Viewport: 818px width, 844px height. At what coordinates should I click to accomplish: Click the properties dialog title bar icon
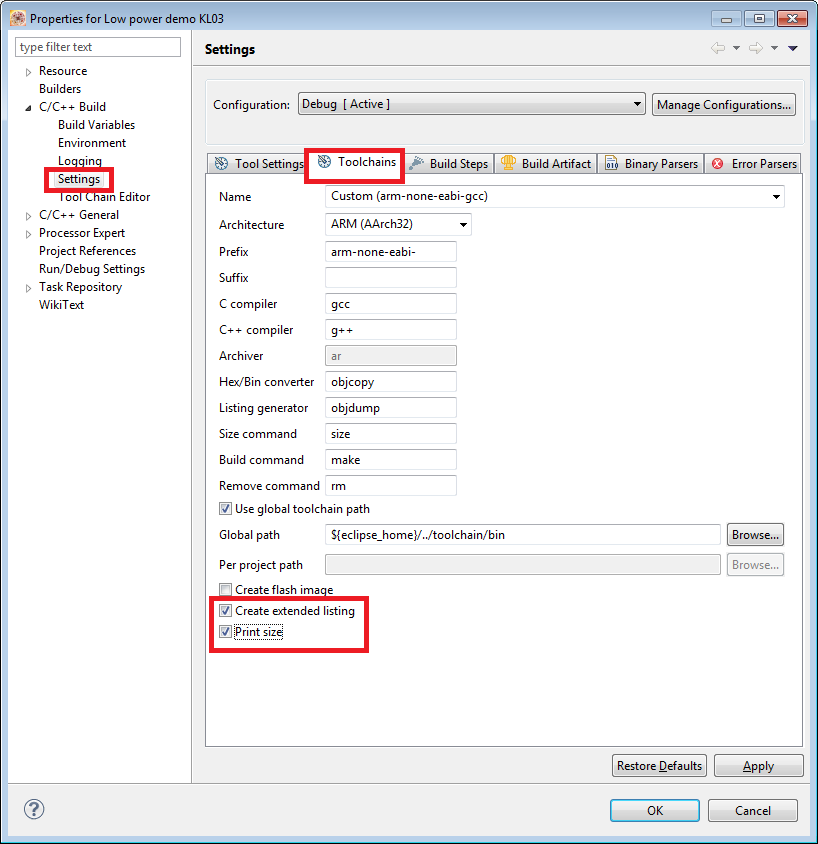click(x=18, y=18)
